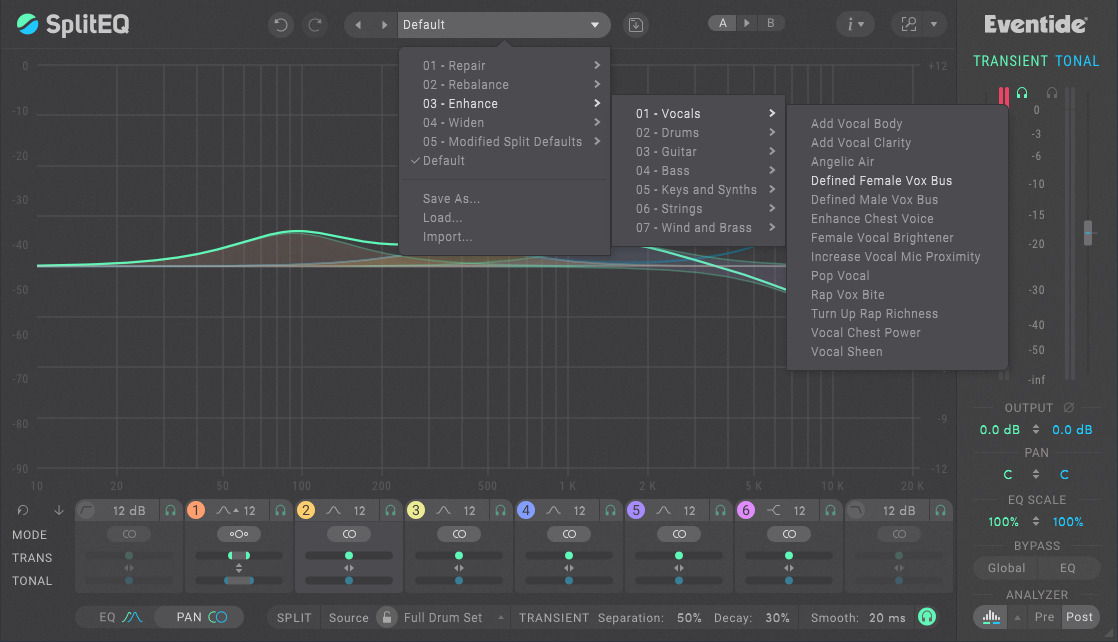Toggle band 1 on or off
This screenshot has width=1118, height=642.
195,510
